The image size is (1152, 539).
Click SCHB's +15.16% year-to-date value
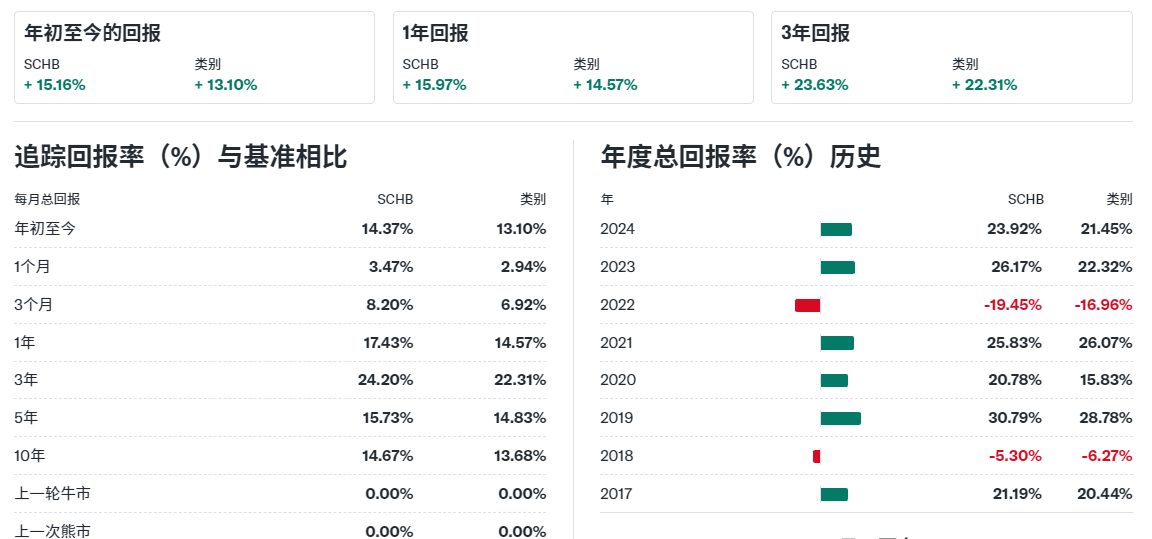[55, 85]
